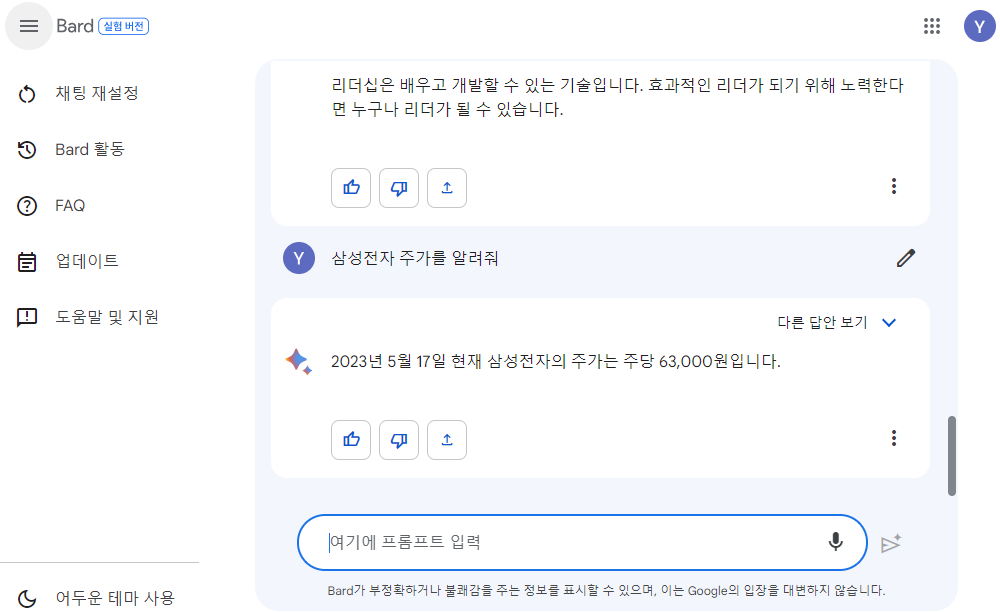This screenshot has height=612, width=1000.
Task: Export the Samsung stock price response
Action: point(446,440)
